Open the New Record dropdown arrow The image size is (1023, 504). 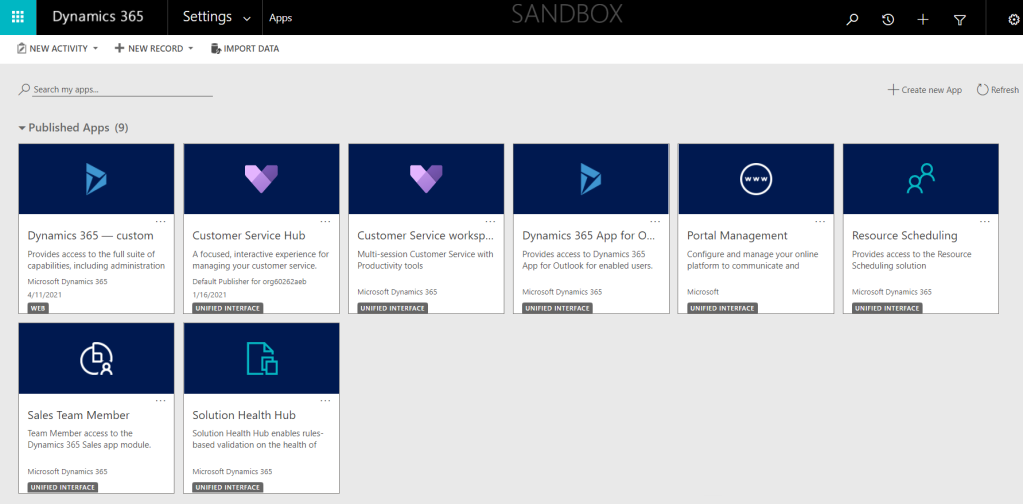point(191,49)
